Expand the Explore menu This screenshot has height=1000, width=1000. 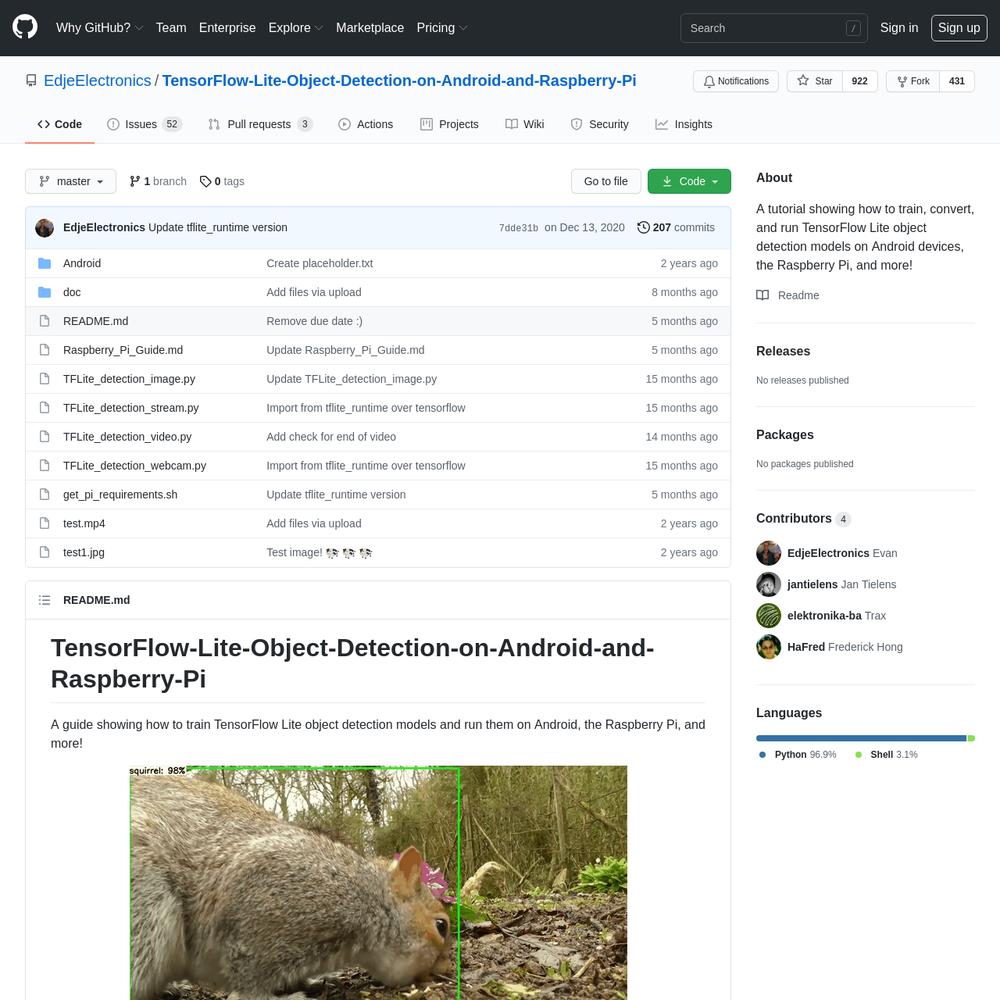coord(295,28)
